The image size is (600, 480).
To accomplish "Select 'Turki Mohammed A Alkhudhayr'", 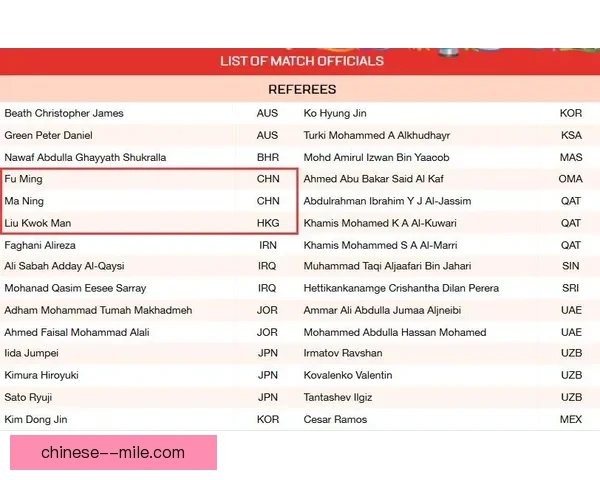I will [377, 136].
